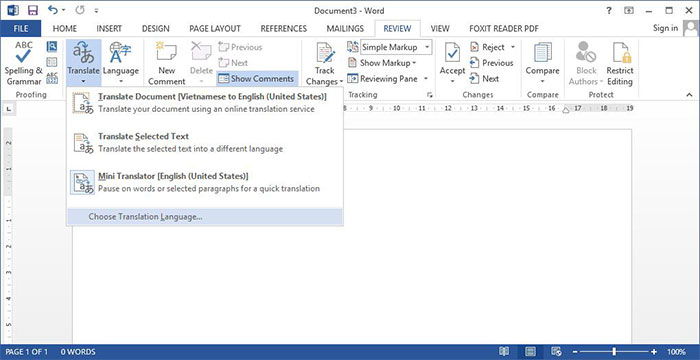Screen dimensions: 700x360
Task: Open Ribbon Display Options
Action: tap(629, 10)
